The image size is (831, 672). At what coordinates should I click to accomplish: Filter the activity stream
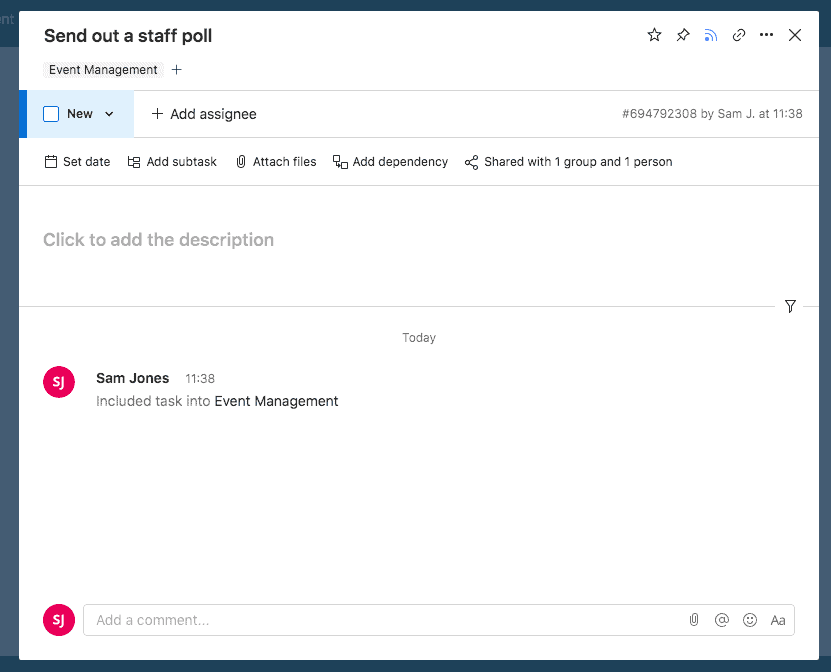(790, 306)
